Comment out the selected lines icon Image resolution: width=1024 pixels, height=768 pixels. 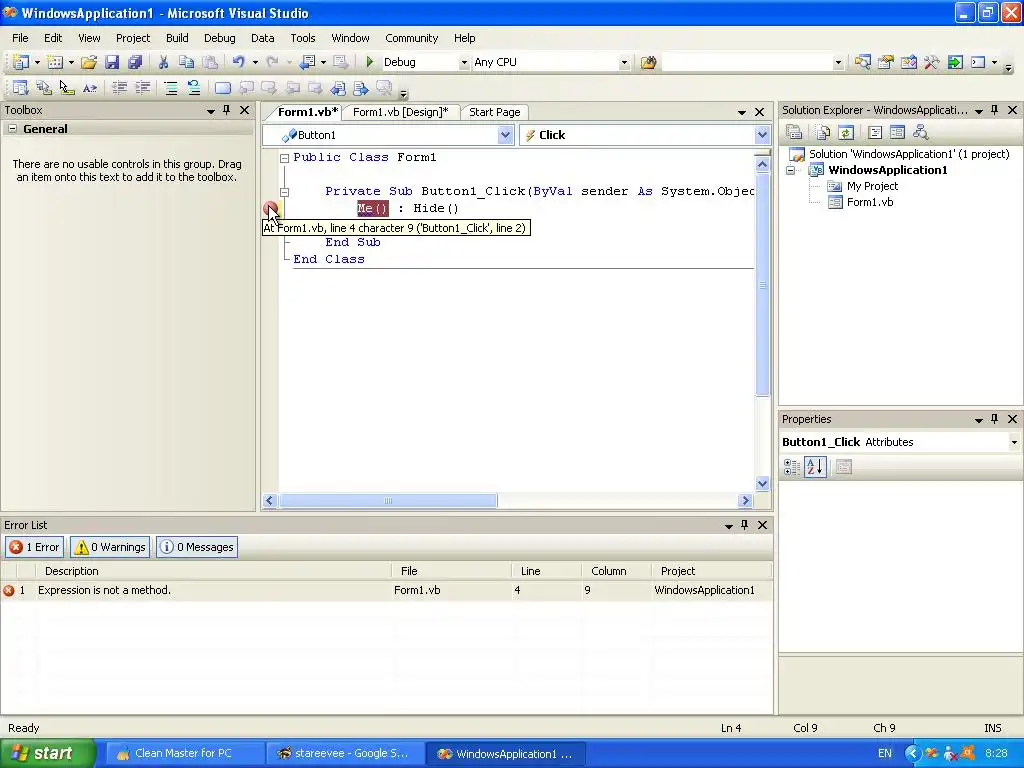pos(170,88)
